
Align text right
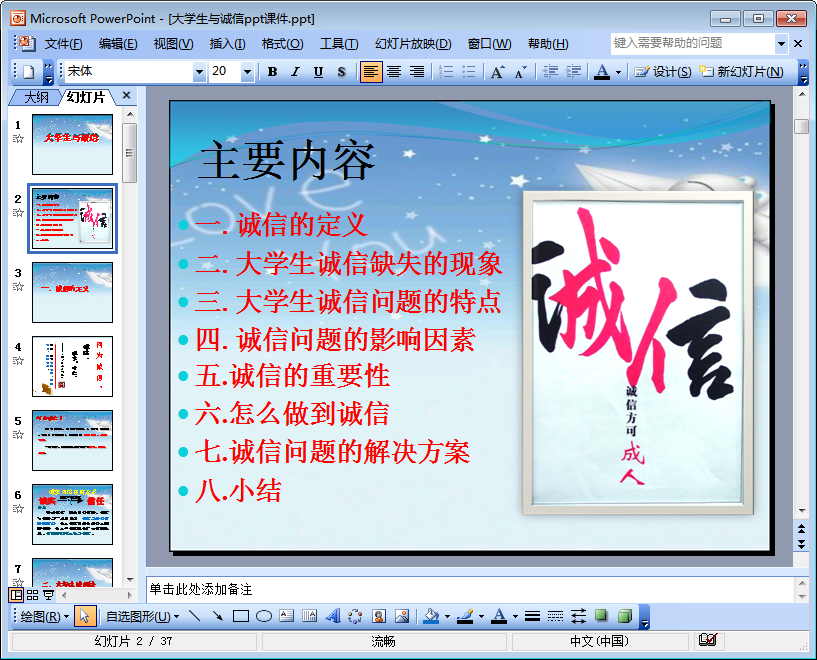pos(417,72)
